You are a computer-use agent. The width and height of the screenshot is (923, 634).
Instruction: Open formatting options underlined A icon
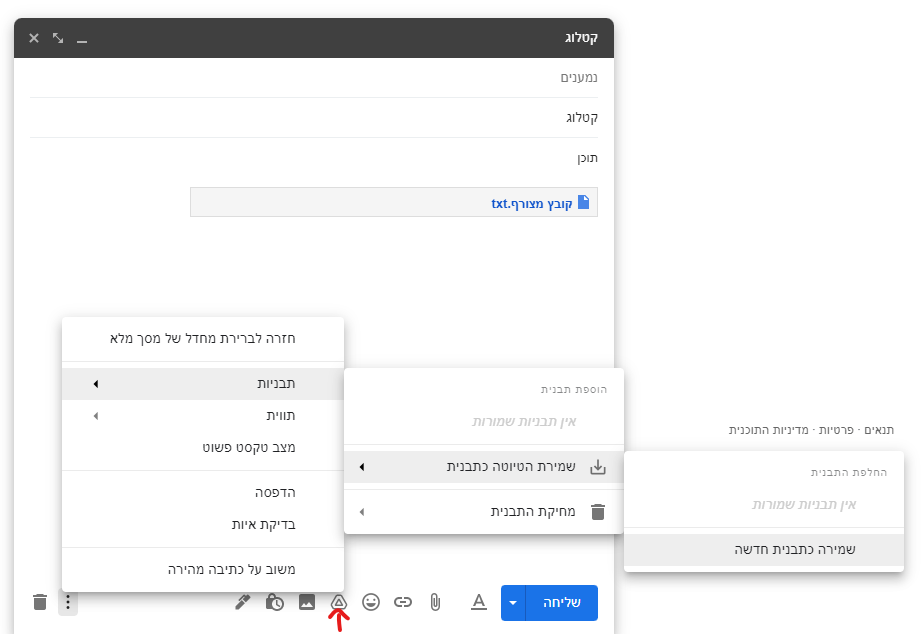pyautogui.click(x=479, y=602)
